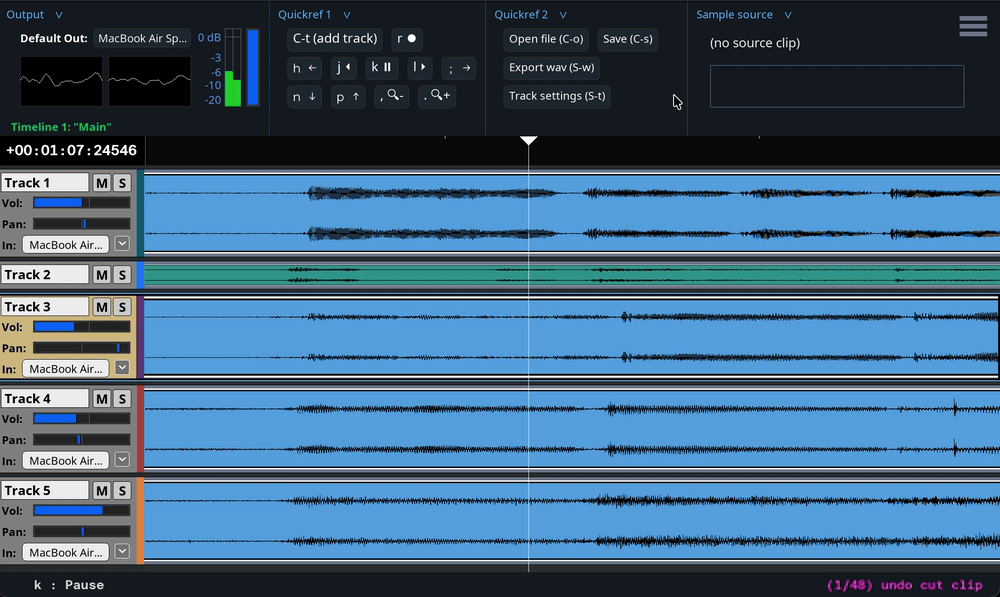Open the Default Out device dropdown

pyautogui.click(x=141, y=39)
